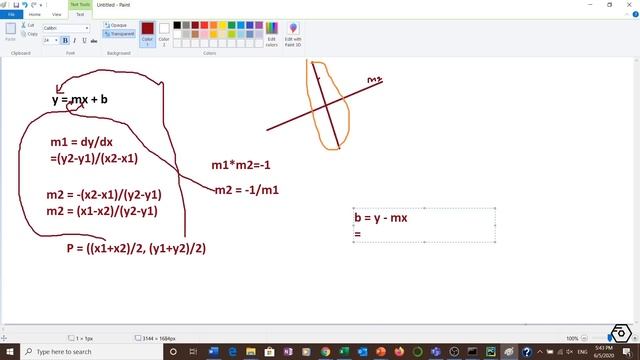Toggle Strikethrough text formatting
640x360 pixels.
click(94, 40)
